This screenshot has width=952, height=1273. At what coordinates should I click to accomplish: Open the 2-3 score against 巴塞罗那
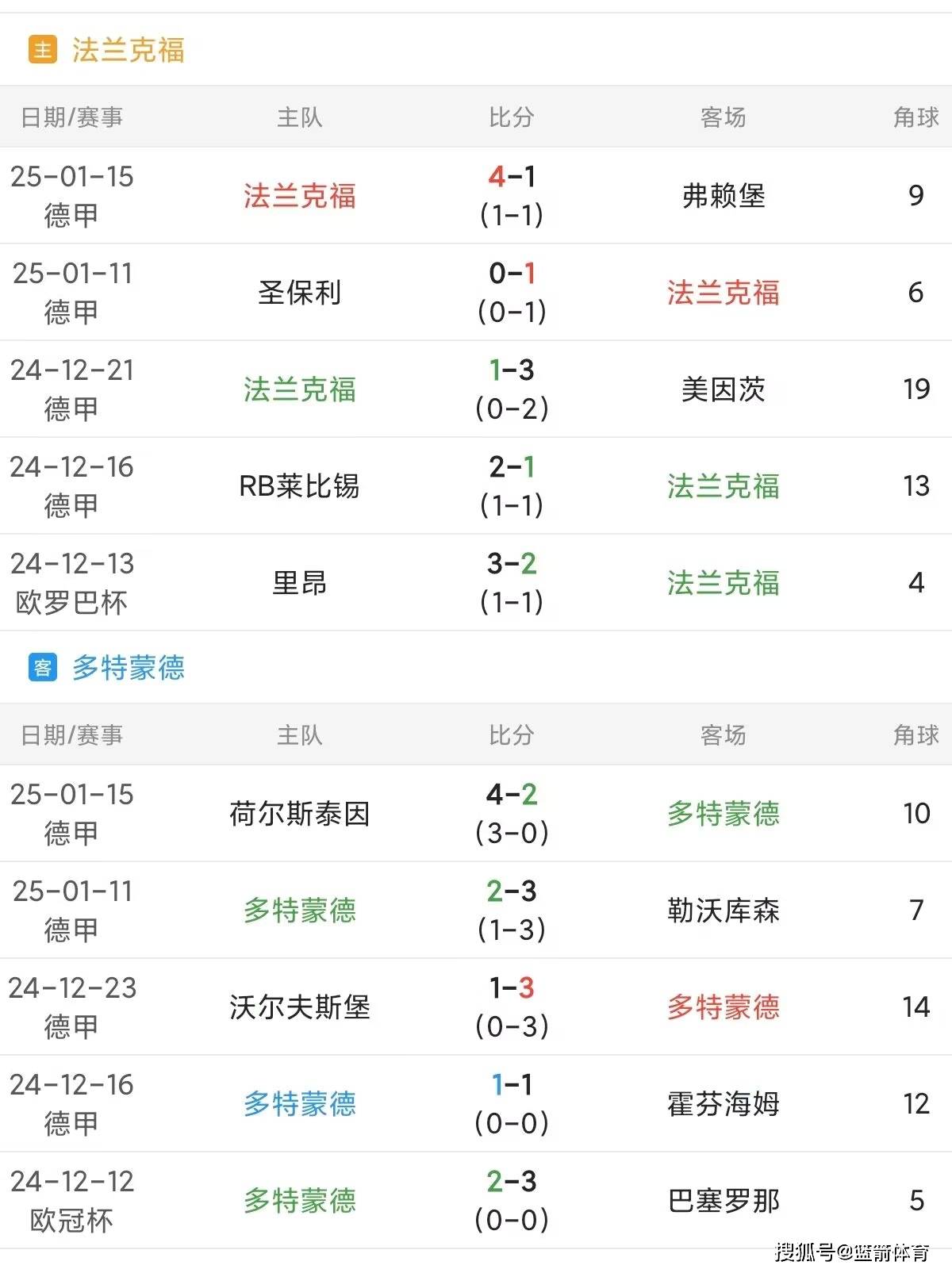512,1182
